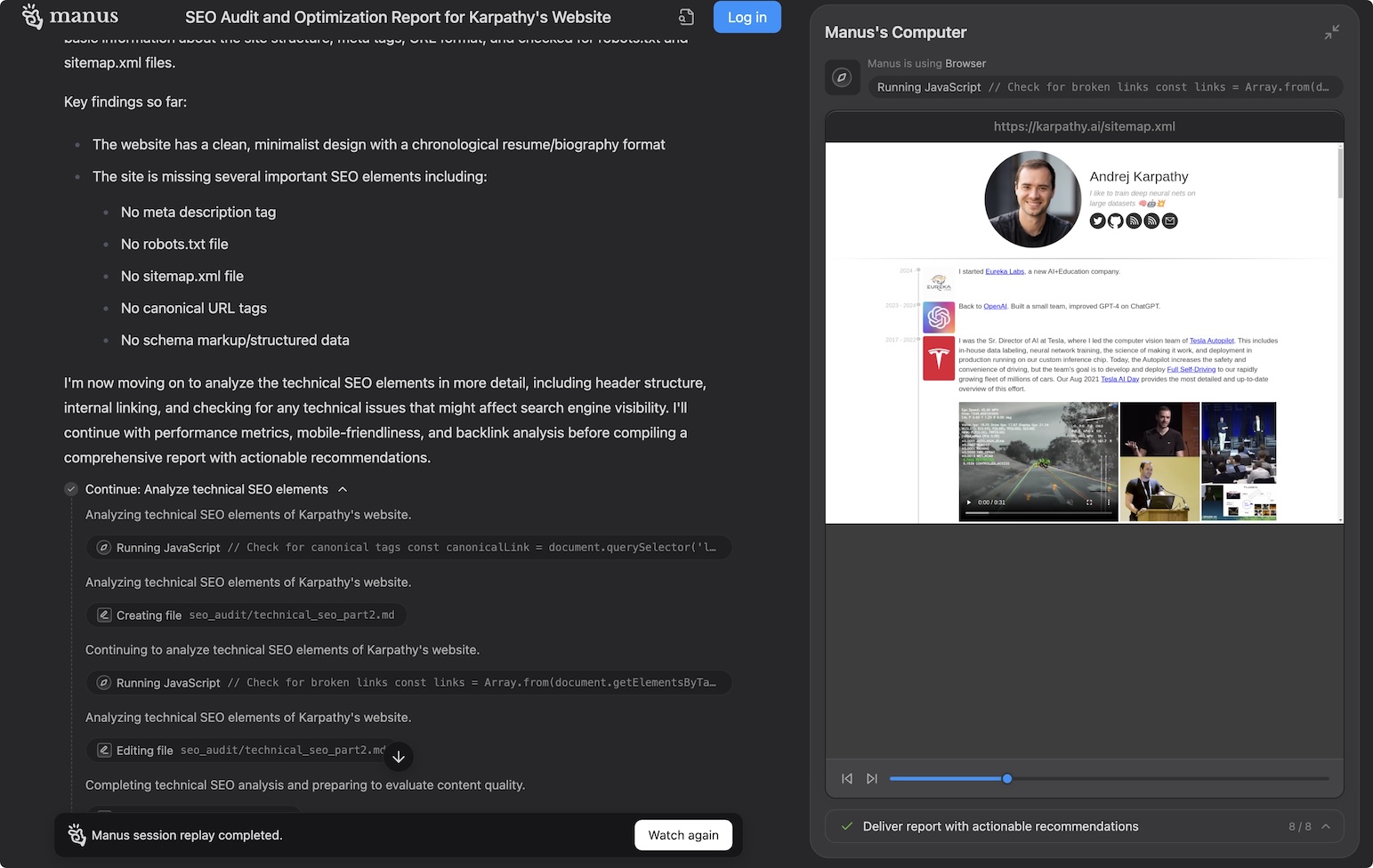Open the Running JavaScript canonical tags step

[x=408, y=548]
